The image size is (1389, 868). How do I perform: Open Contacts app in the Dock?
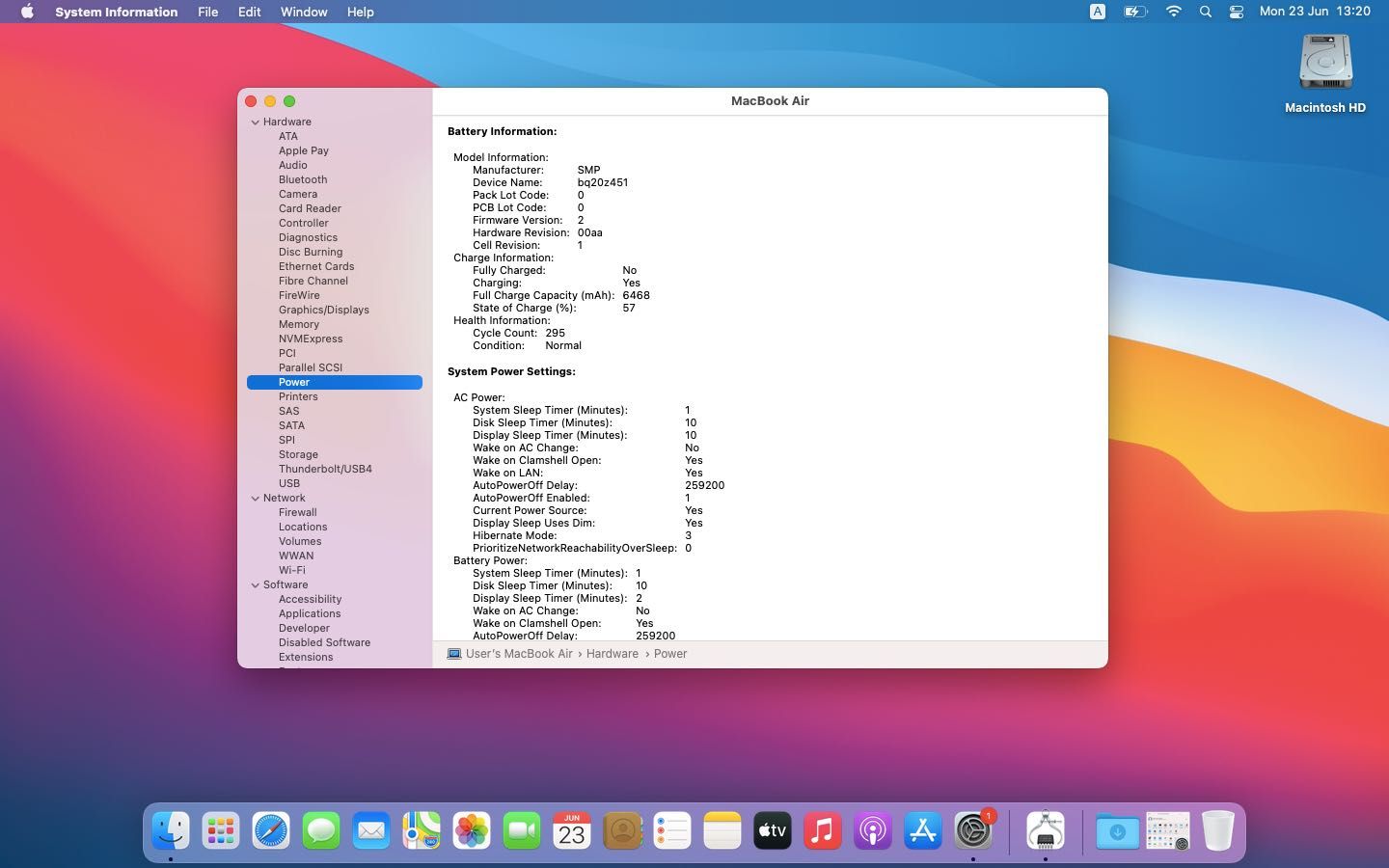point(622,830)
